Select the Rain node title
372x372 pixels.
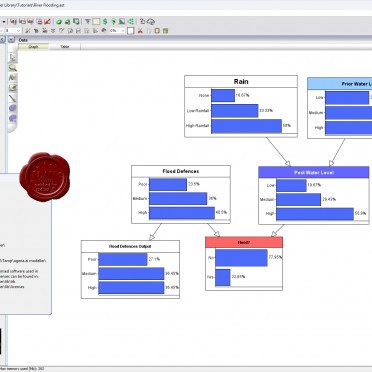click(x=241, y=82)
